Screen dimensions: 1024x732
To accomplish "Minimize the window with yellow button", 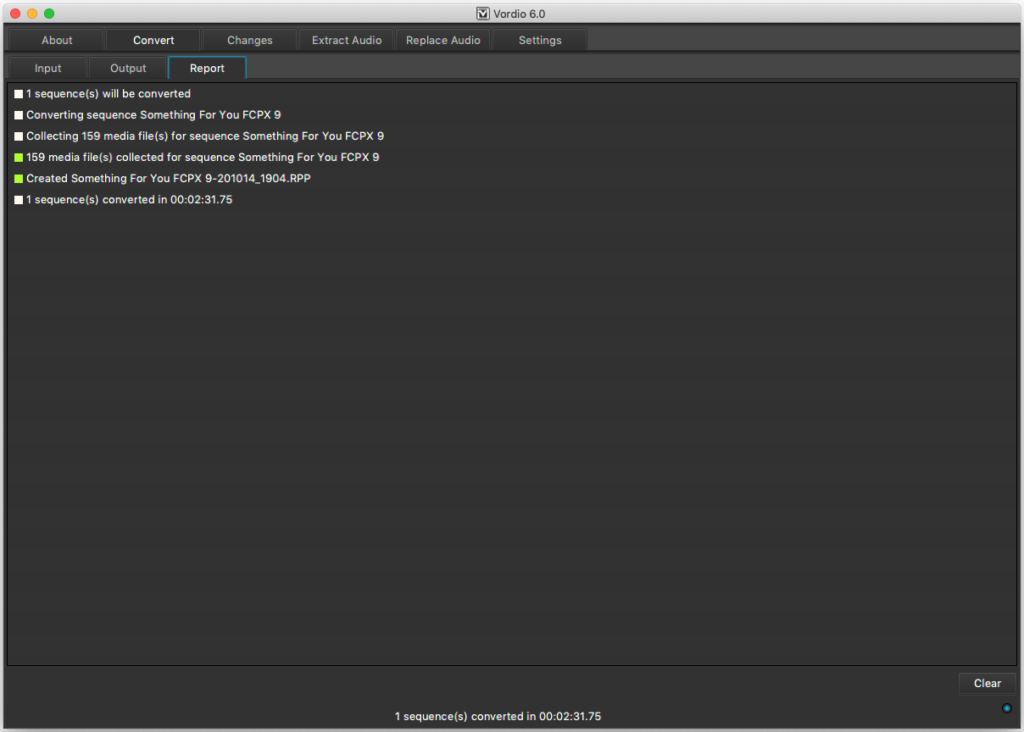I will (32, 14).
